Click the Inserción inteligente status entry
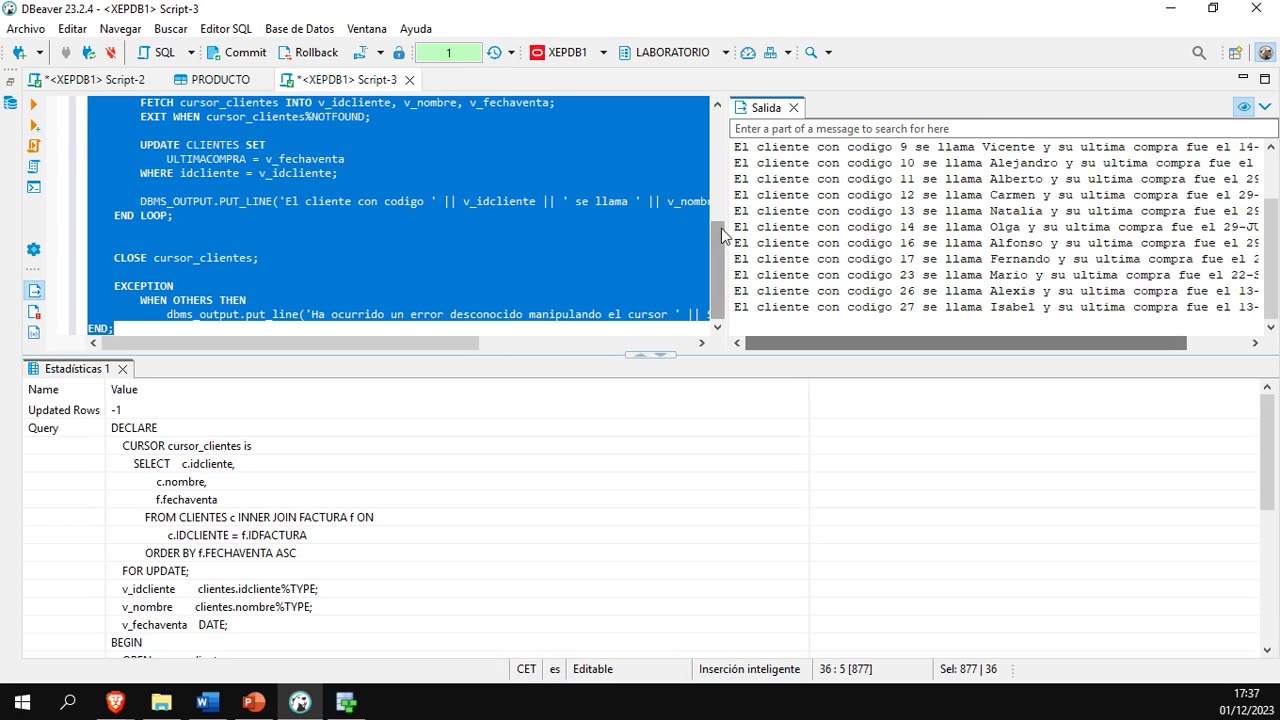1280x720 pixels. (749, 669)
